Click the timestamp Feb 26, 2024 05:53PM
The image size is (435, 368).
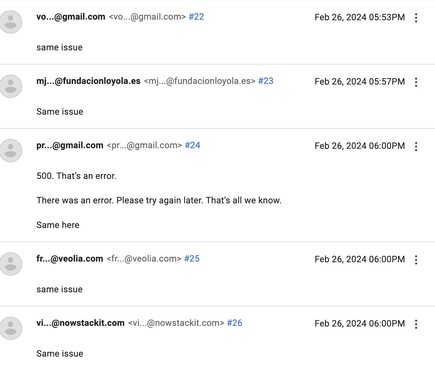pos(360,17)
